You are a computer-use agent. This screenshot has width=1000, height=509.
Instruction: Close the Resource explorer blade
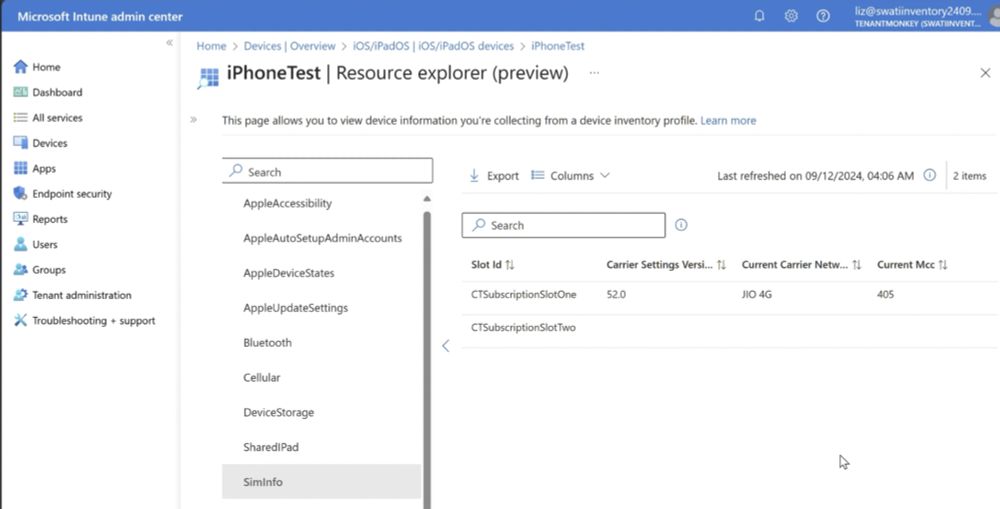(985, 73)
